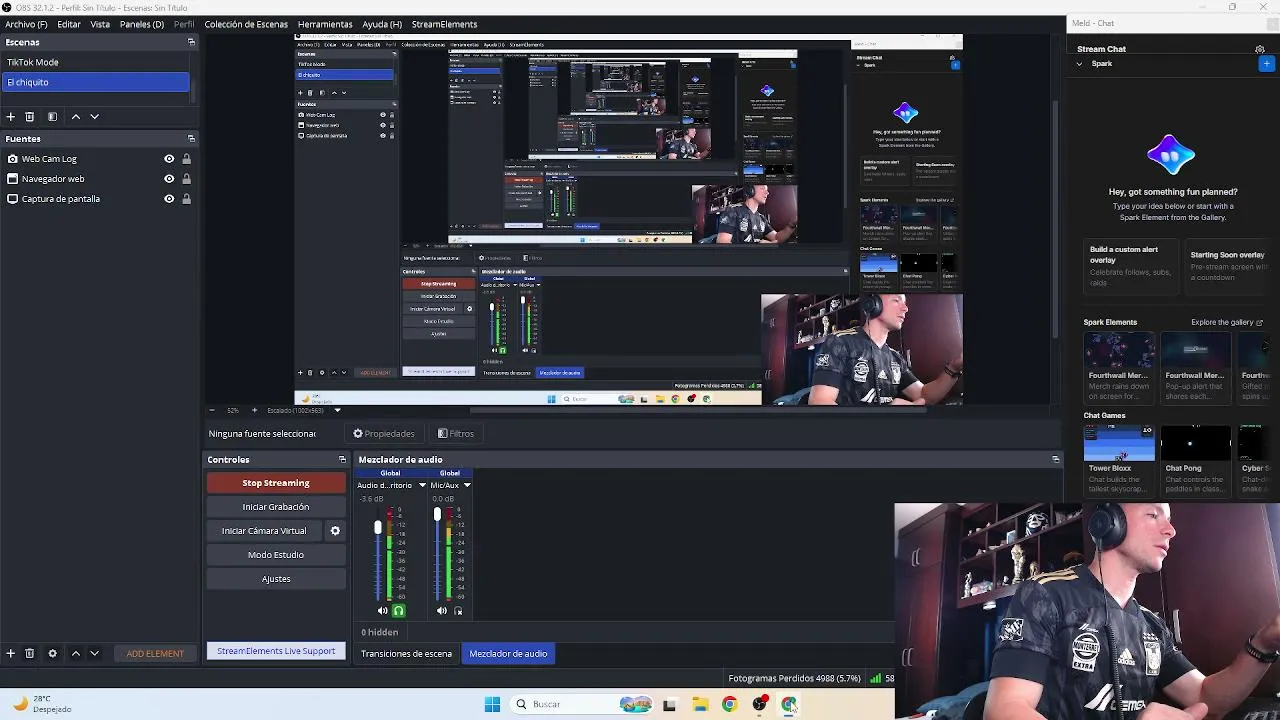
Task: Add a new source with the Fuentes plus icon
Action: point(11,653)
